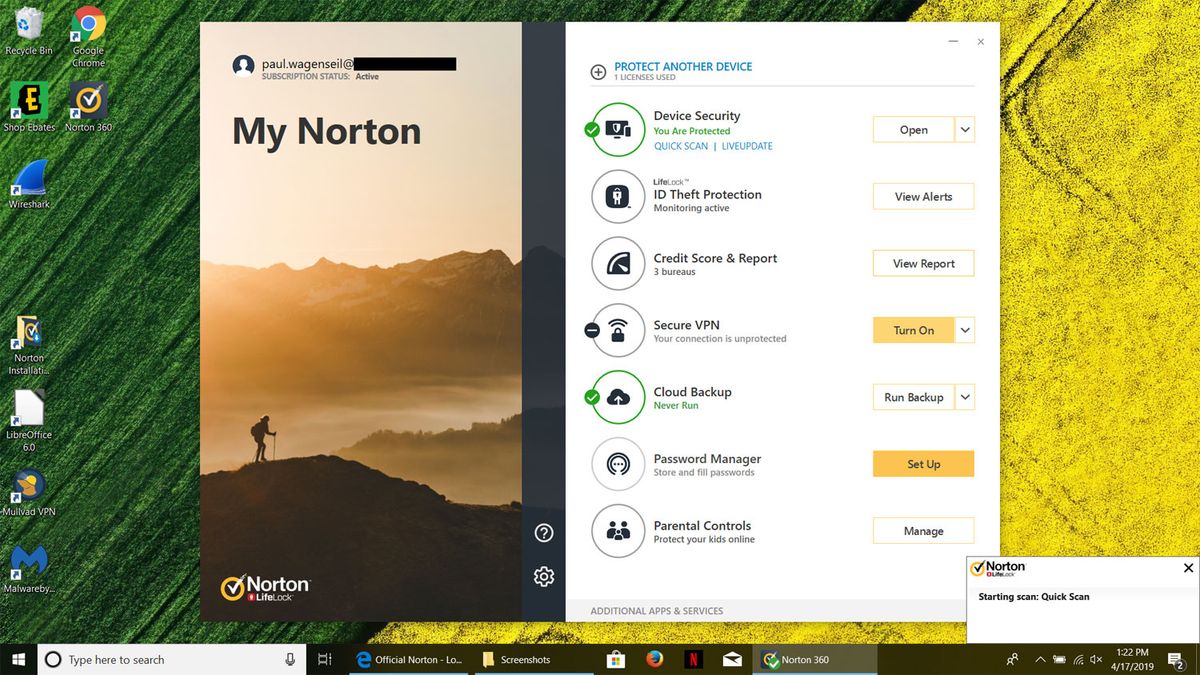Viewport: 1200px width, 675px height.
Task: Open the notification center icon
Action: pyautogui.click(x=1176, y=660)
